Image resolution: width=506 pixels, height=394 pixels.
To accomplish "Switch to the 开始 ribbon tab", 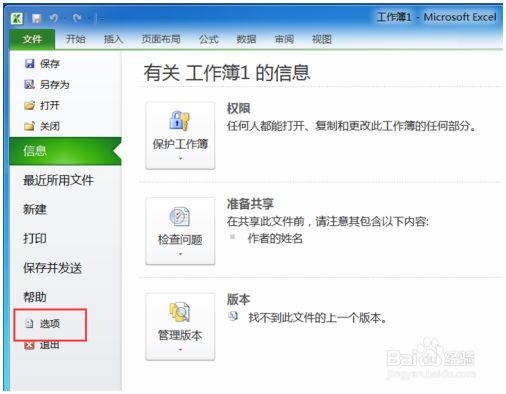I will pyautogui.click(x=76, y=39).
